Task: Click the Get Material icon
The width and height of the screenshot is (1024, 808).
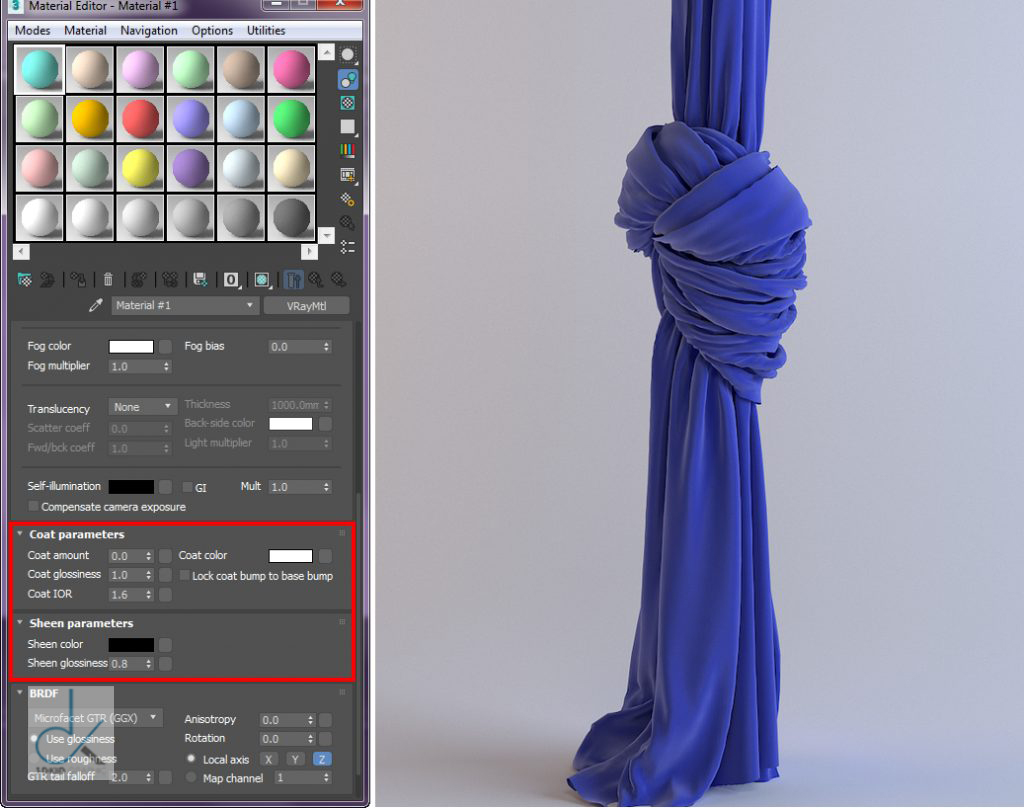Action: 25,280
